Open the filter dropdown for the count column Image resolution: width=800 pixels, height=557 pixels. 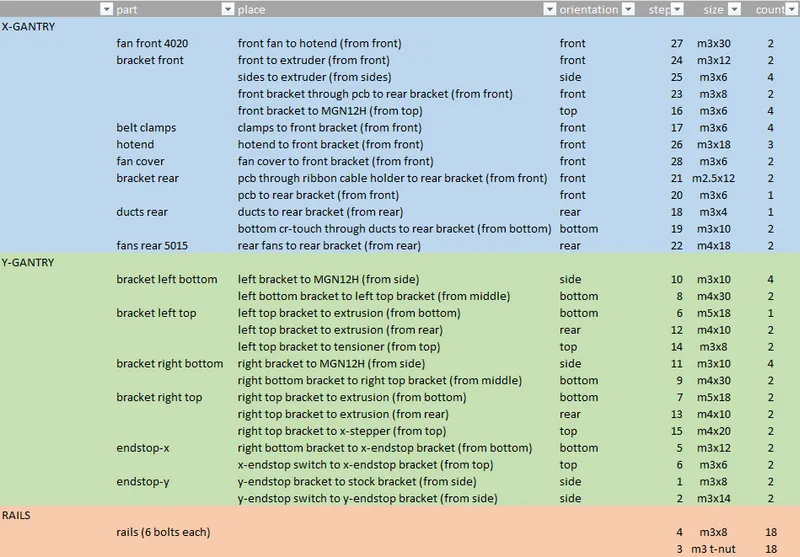pos(791,9)
